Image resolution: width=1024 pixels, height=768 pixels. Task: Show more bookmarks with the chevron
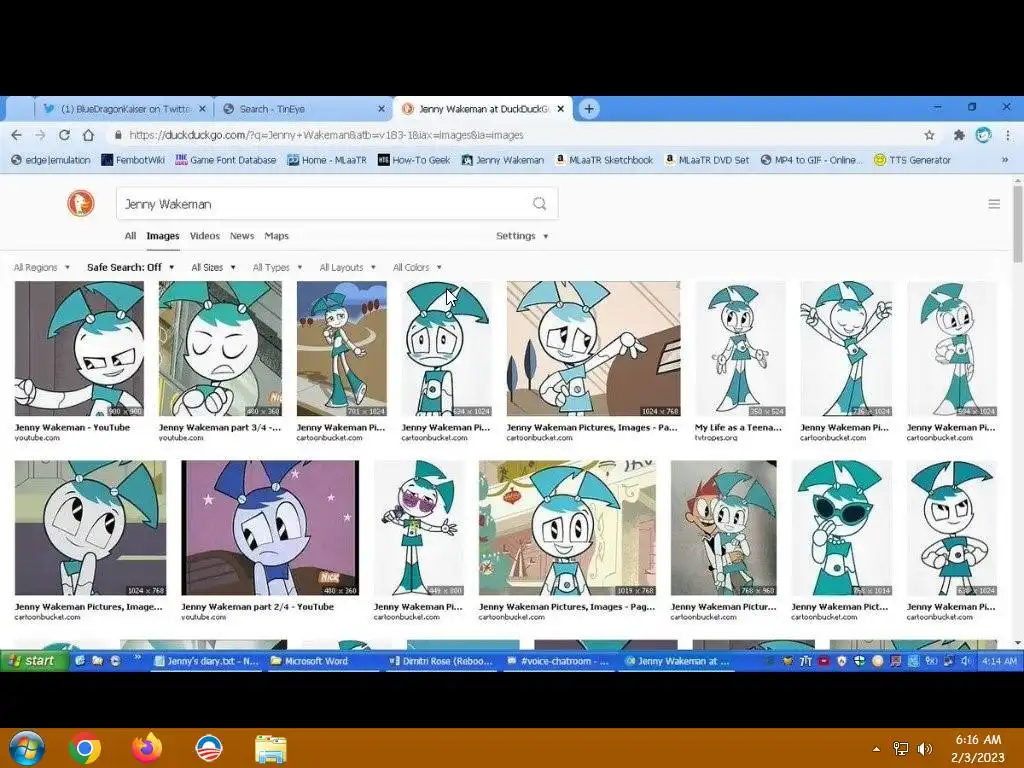(x=1004, y=160)
